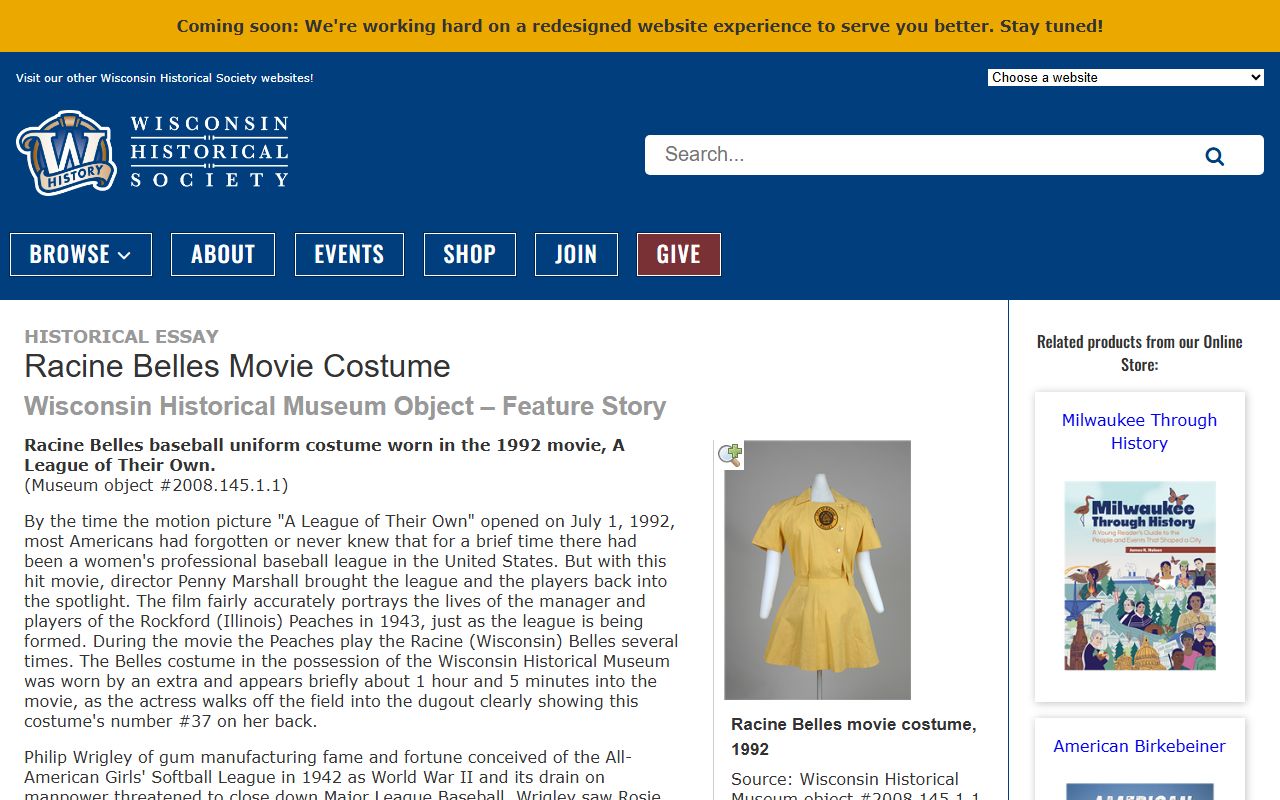Click the magnifying glass search icon

(x=1214, y=156)
